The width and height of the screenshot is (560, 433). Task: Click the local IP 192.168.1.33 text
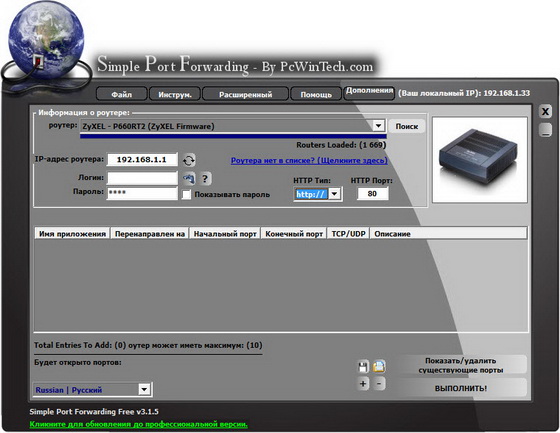pos(506,93)
